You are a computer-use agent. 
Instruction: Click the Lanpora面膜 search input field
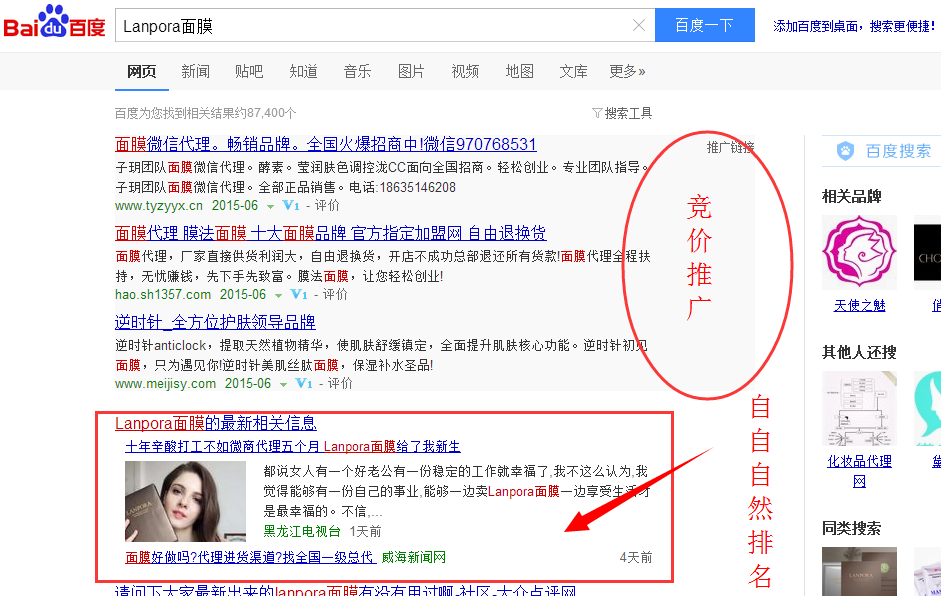[370, 26]
